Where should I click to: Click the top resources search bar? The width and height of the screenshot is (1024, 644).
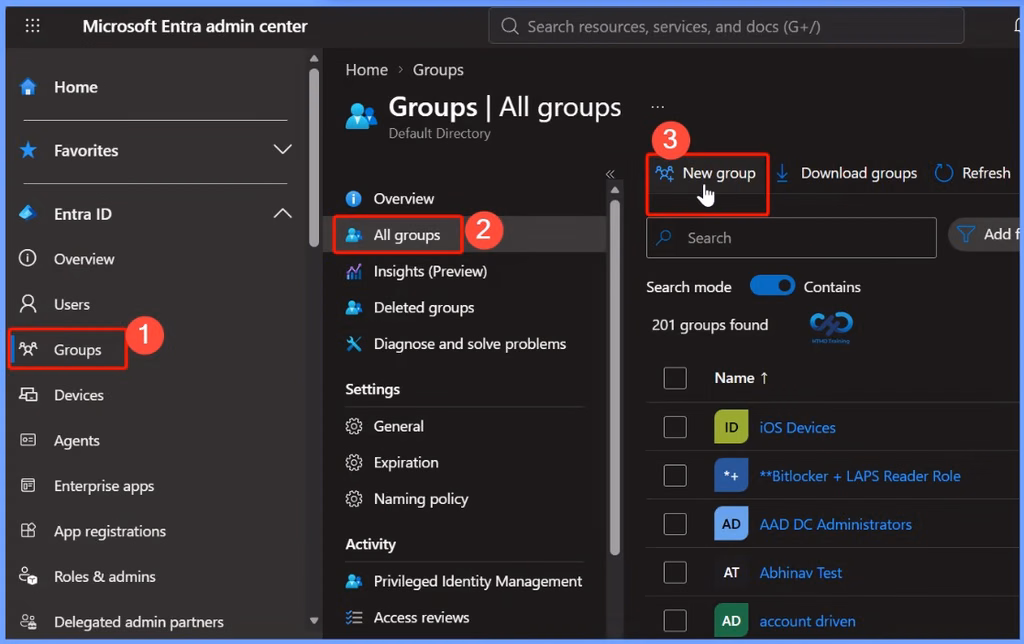click(726, 26)
